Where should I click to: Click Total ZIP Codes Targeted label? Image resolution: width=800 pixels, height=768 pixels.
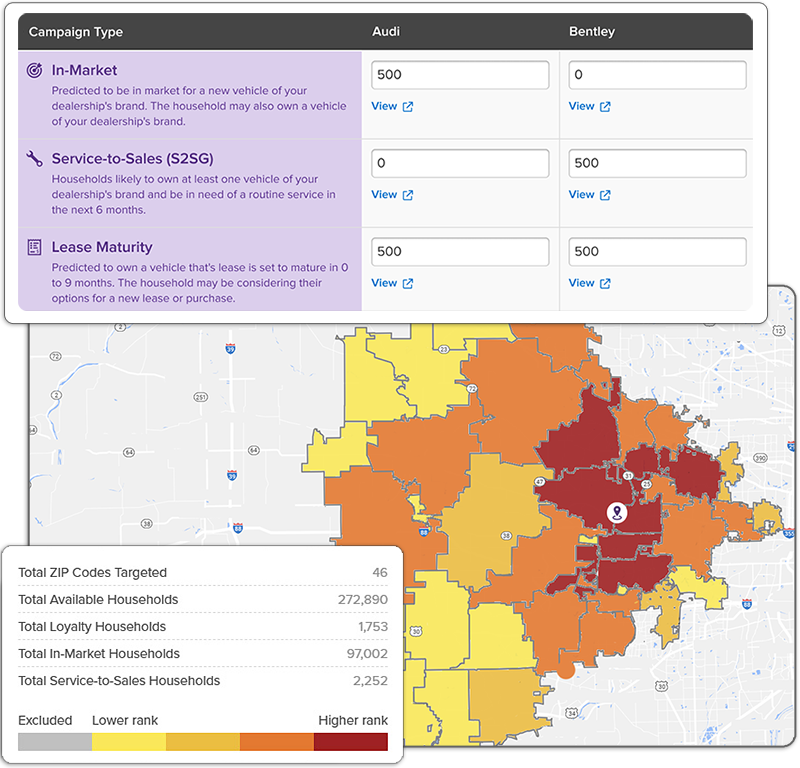coord(92,573)
